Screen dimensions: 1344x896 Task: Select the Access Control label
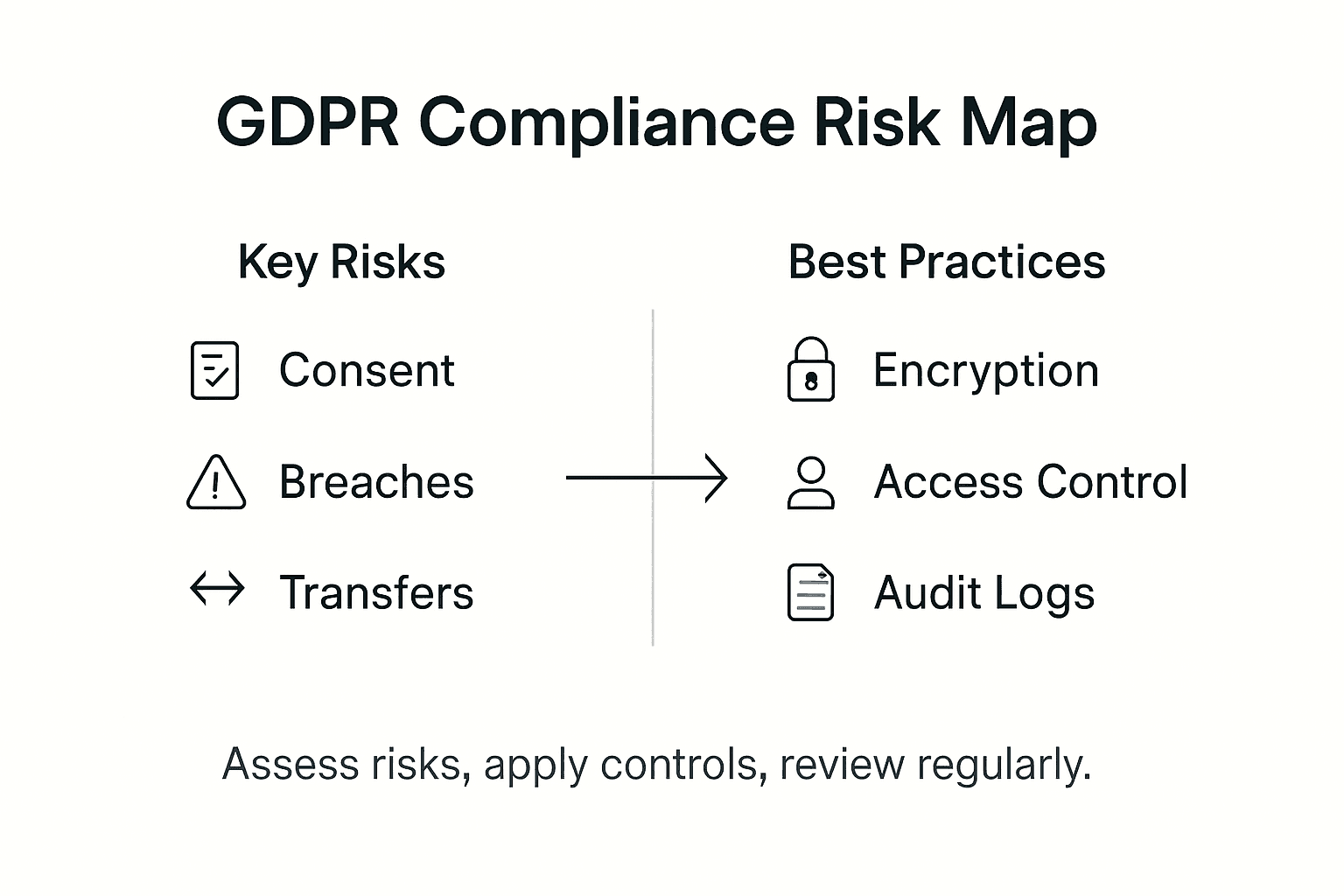[x=1031, y=482]
